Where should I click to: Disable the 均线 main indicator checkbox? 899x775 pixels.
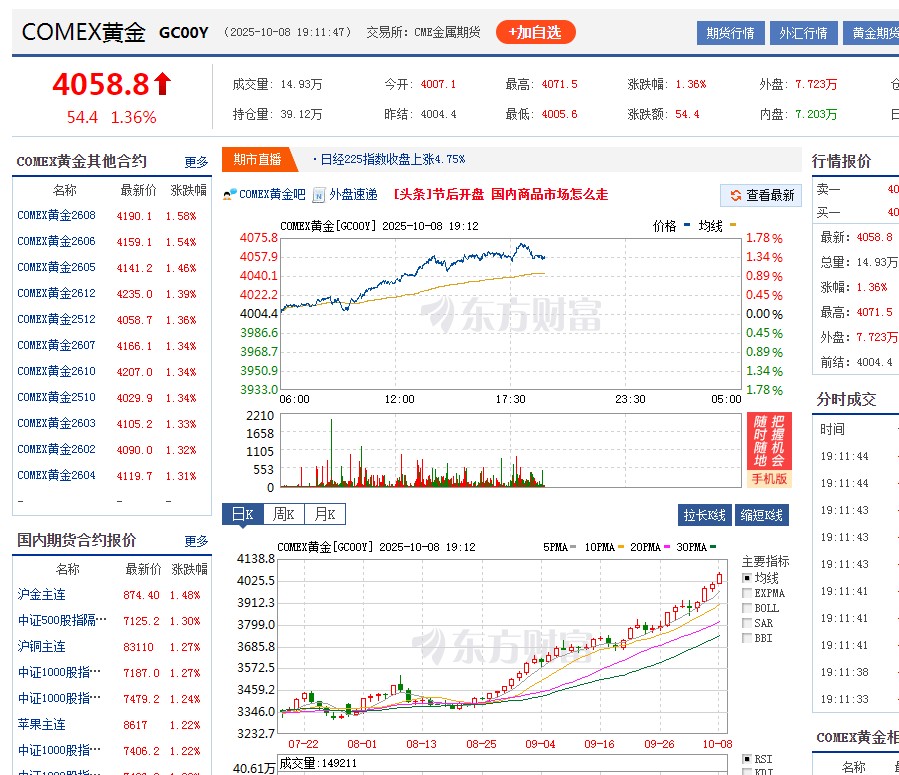[x=747, y=578]
